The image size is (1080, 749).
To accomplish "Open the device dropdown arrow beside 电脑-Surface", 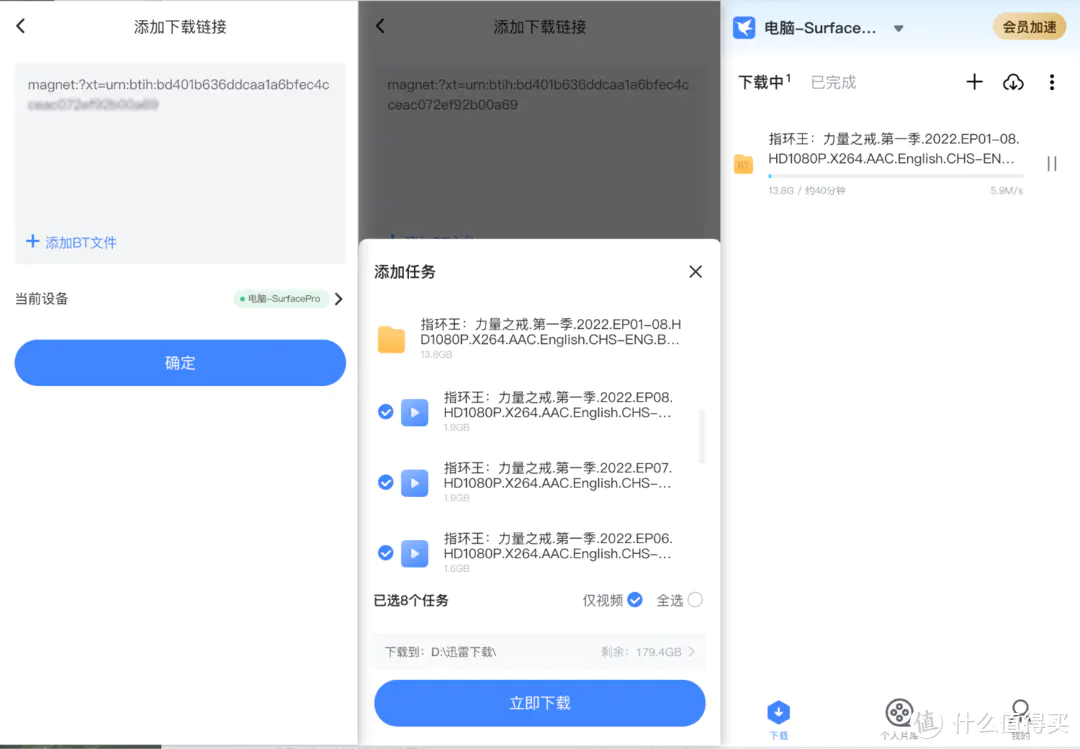I will [898, 28].
